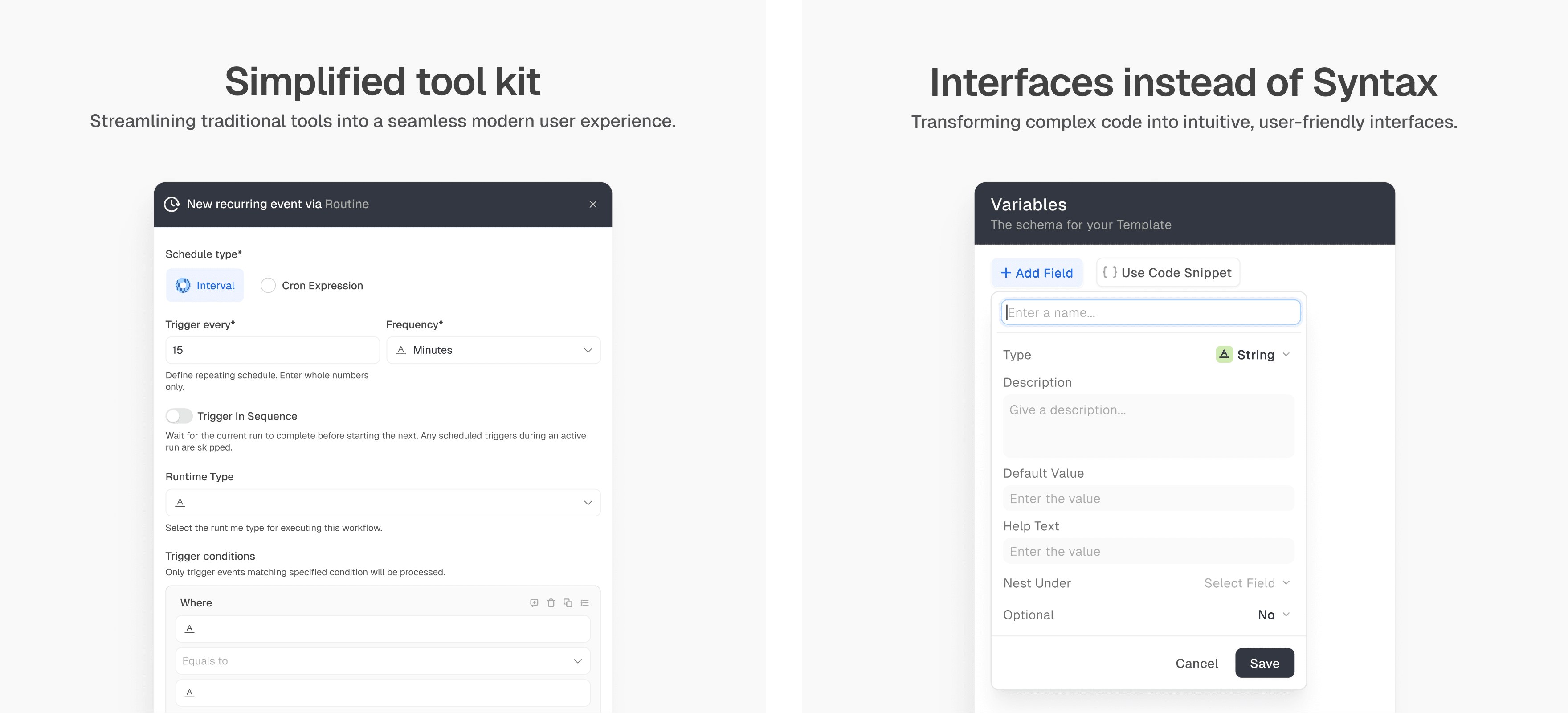Select the Interval schedule type
This screenshot has width=1568, height=713.
pyautogui.click(x=205, y=286)
